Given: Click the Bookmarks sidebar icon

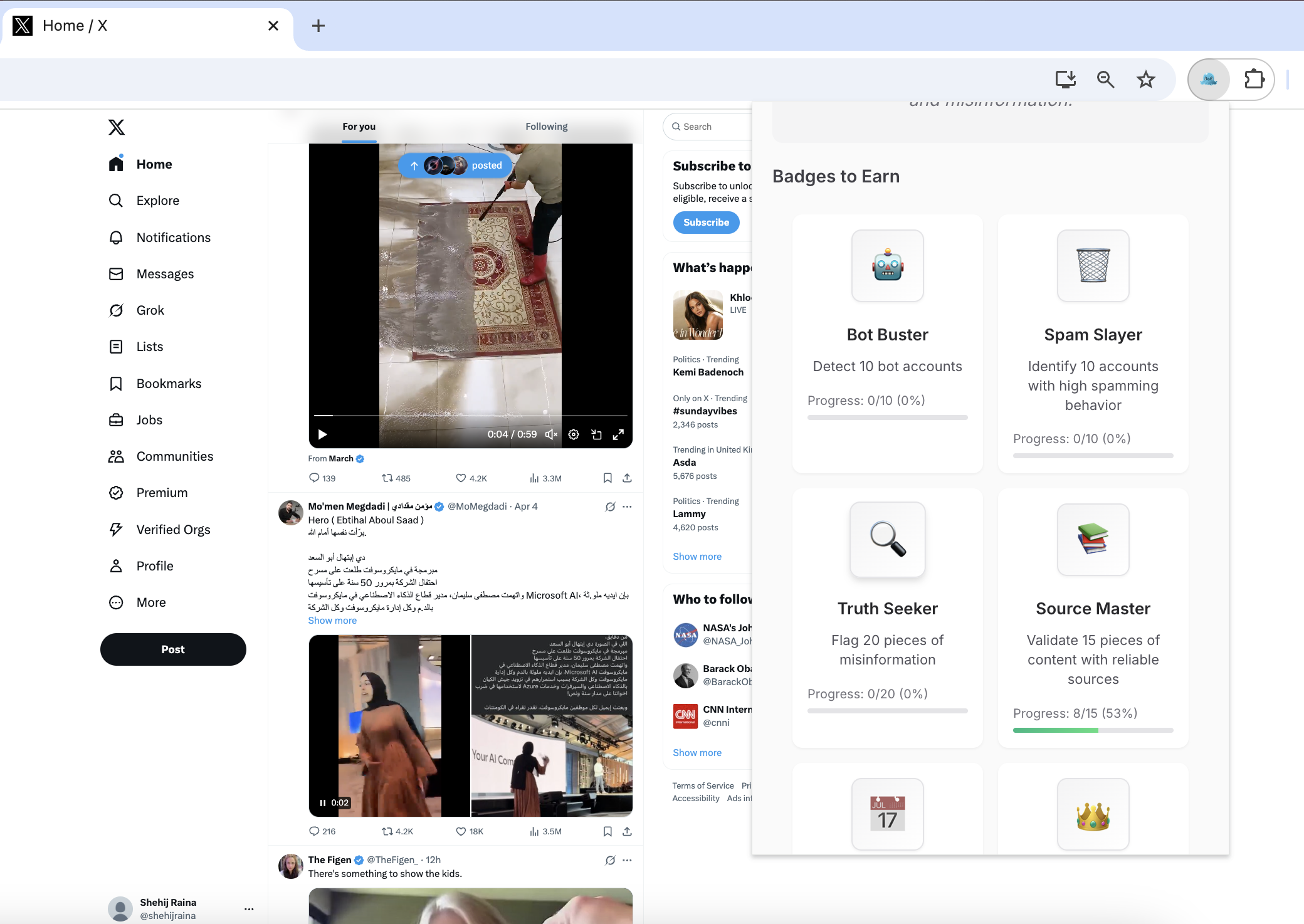Looking at the screenshot, I should pyautogui.click(x=116, y=384).
